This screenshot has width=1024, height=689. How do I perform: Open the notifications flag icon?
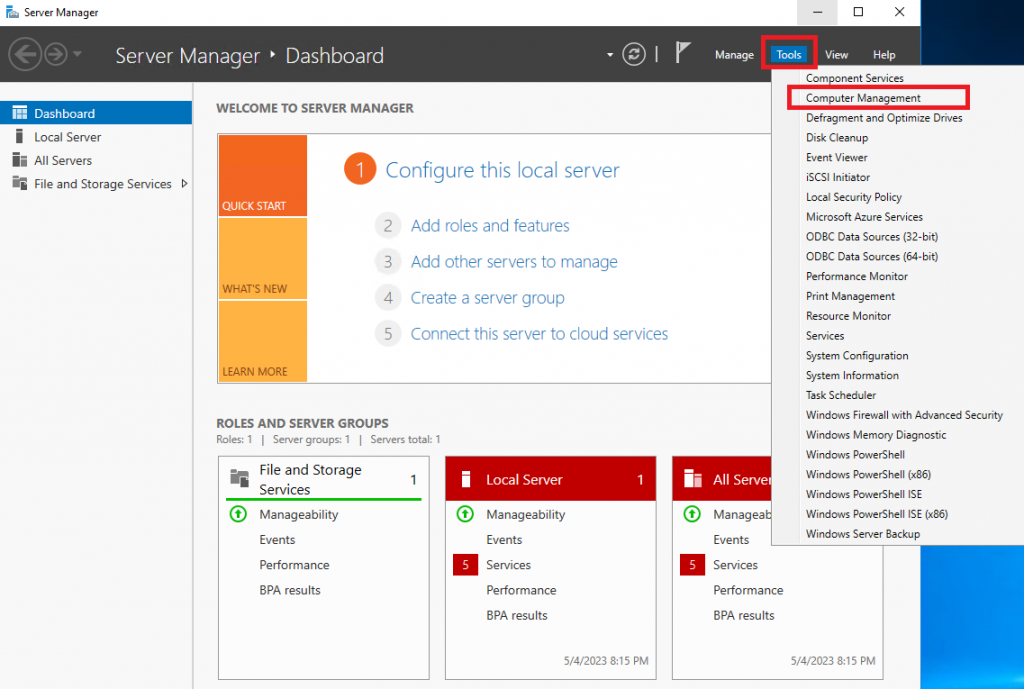682,52
